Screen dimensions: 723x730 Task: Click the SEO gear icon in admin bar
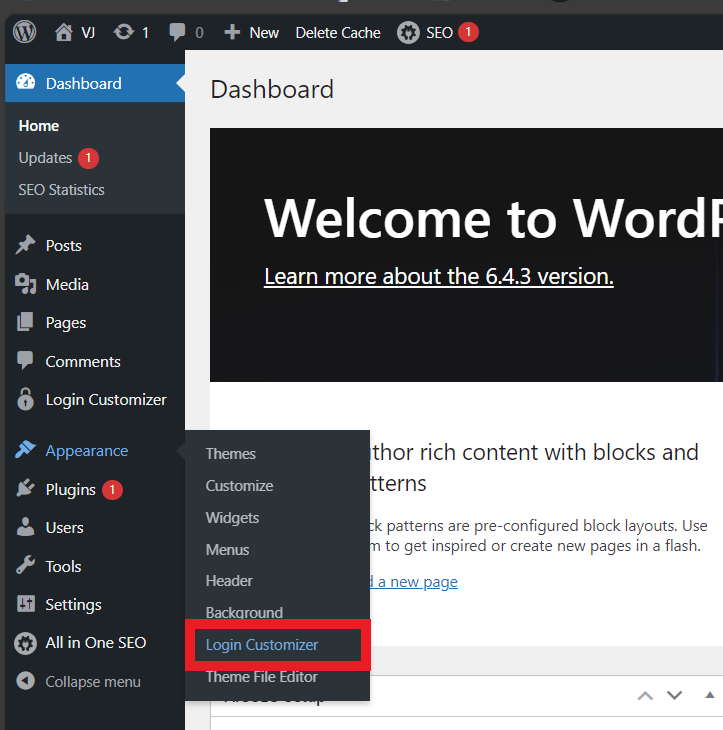[x=408, y=32]
